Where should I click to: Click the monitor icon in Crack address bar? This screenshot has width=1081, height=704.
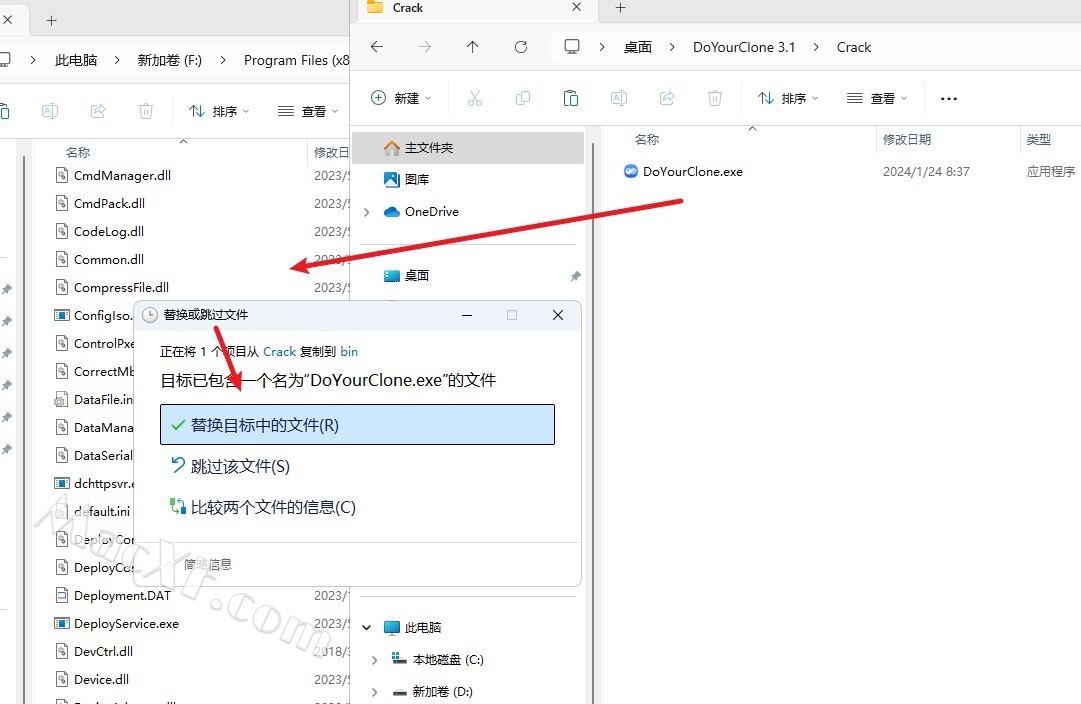[x=572, y=47]
